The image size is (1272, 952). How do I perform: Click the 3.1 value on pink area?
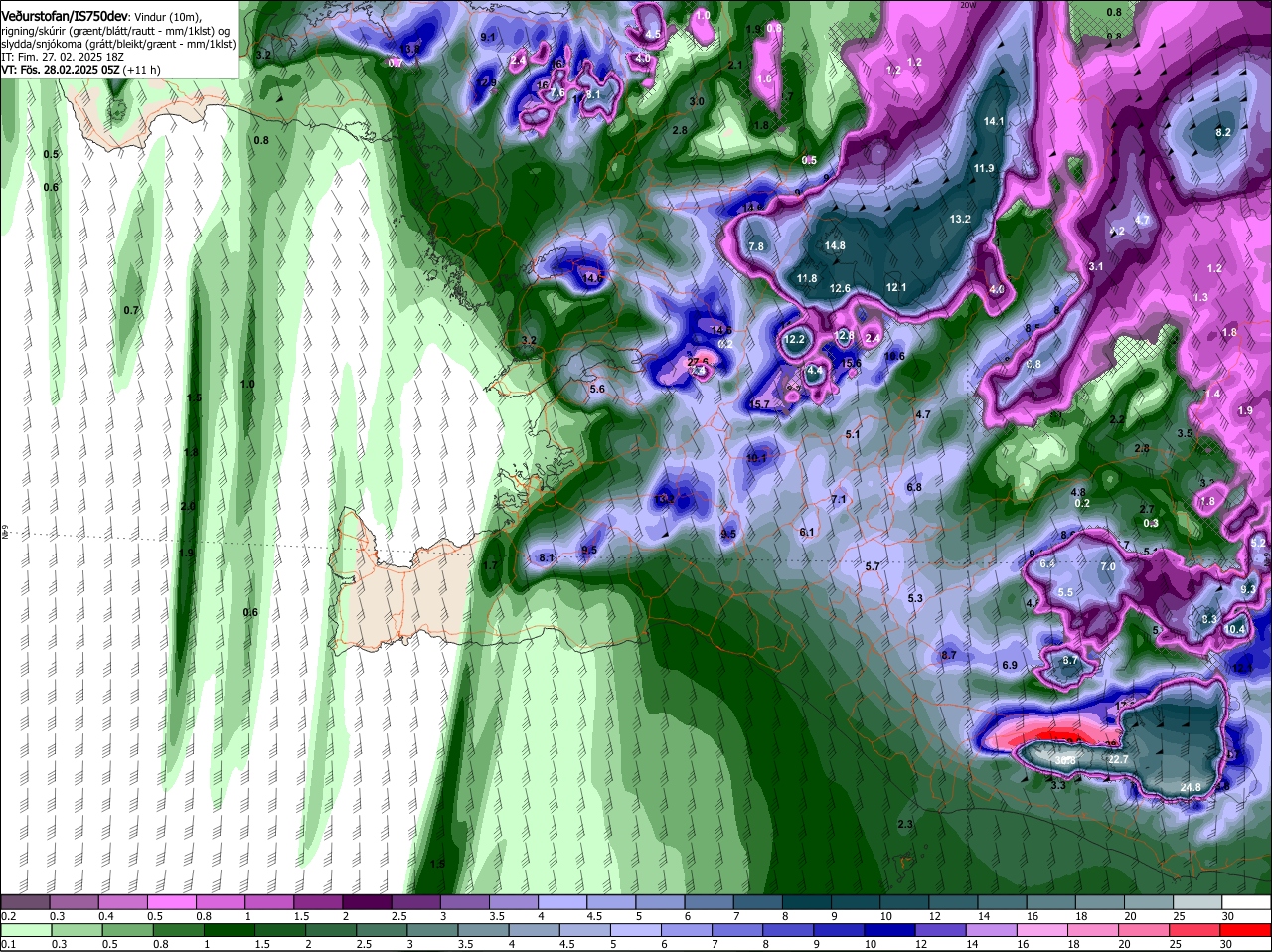(x=1096, y=266)
